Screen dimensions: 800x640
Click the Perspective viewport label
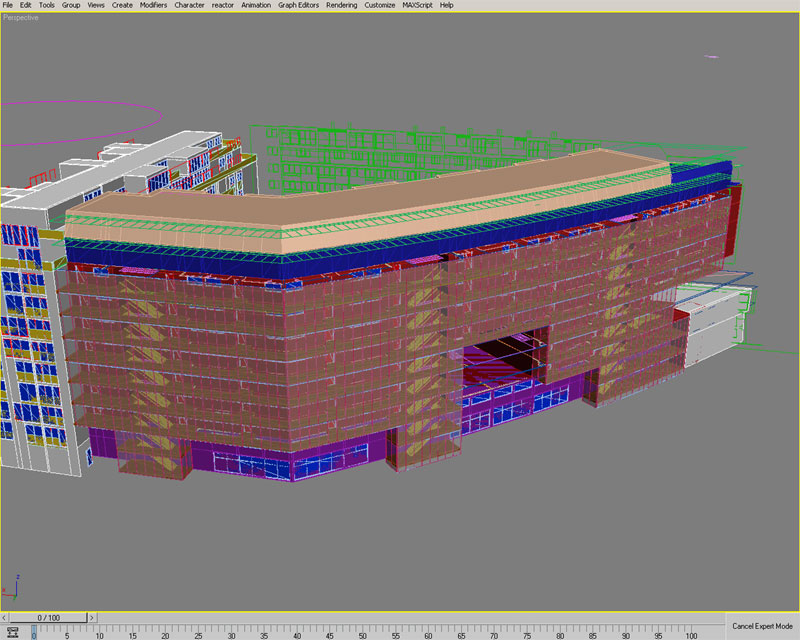[24, 17]
